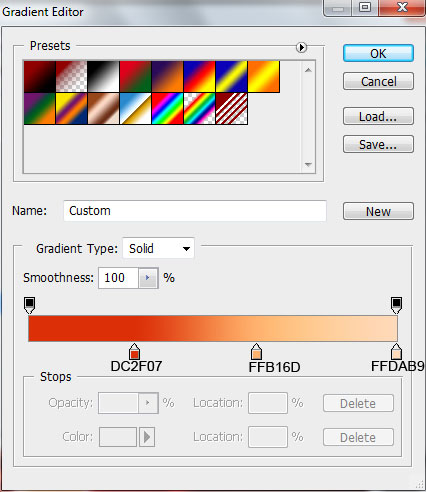Click the OK button
Viewport: 426px width, 492px height.
click(x=378, y=53)
